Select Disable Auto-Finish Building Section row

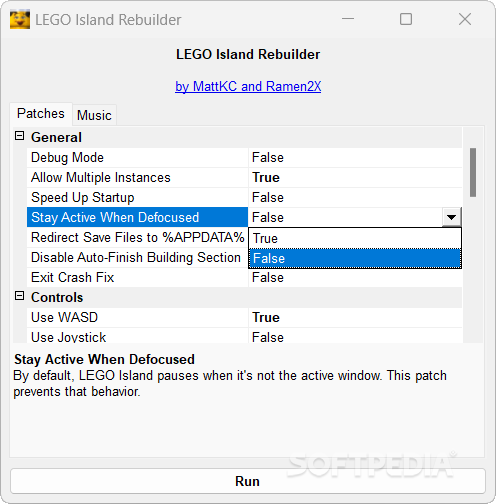click(137, 258)
